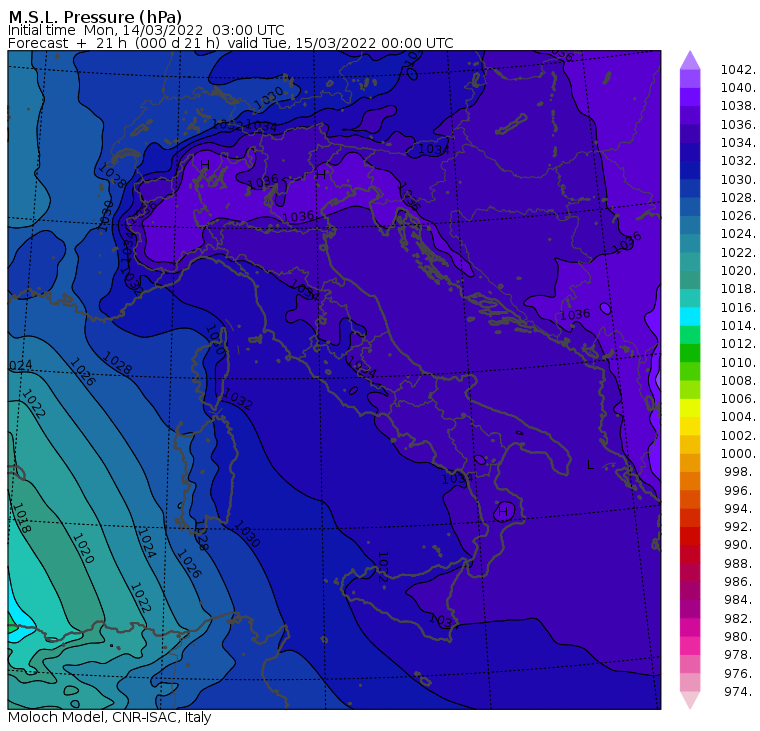Click the legend band between 1040 and 1042
Viewport: 760px width, 731px height.
(x=690, y=79)
